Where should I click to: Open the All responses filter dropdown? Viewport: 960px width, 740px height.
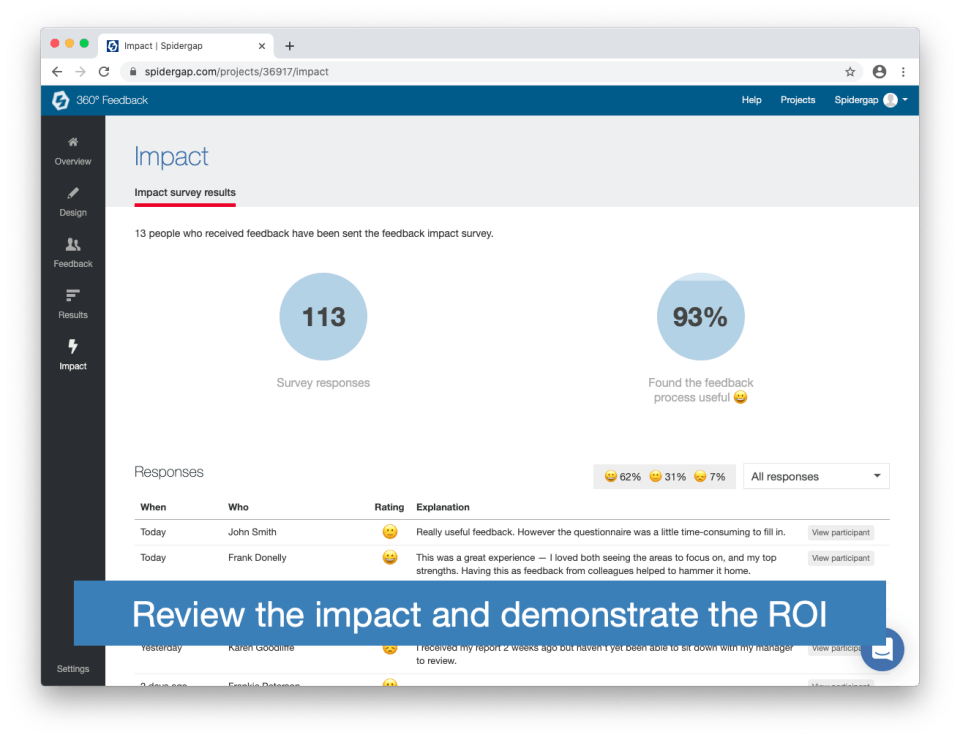pyautogui.click(x=816, y=476)
